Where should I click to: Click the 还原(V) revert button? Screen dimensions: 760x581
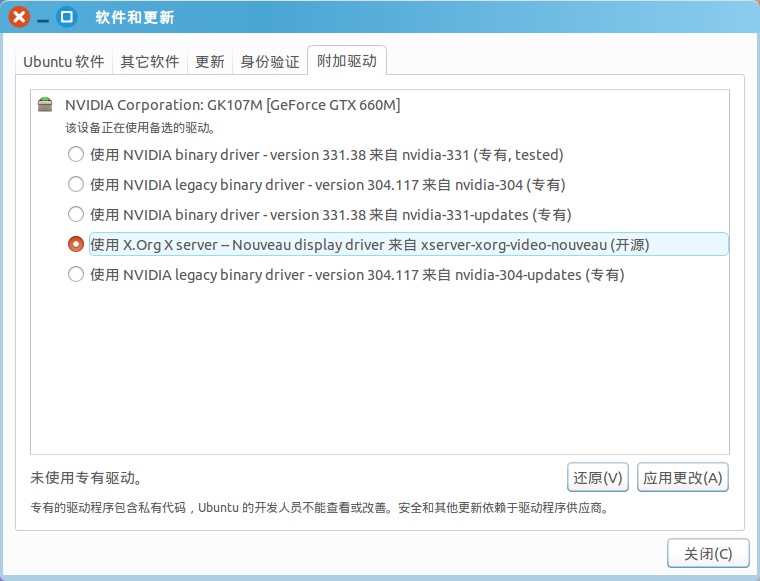(x=598, y=477)
